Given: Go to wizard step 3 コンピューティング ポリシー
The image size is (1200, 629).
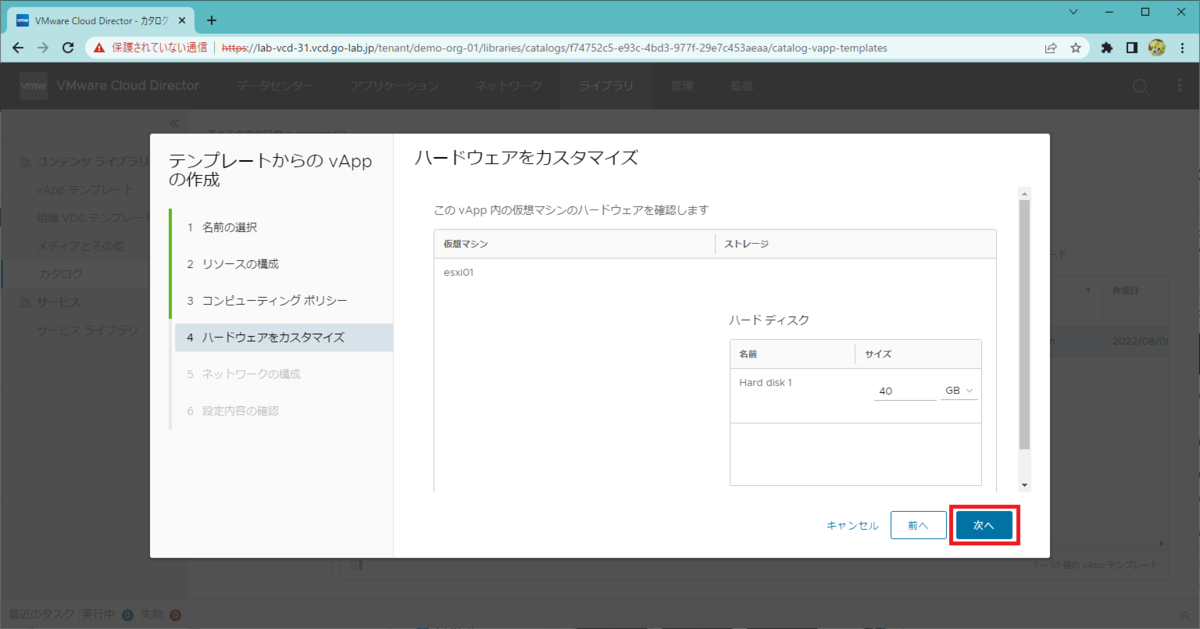Looking at the screenshot, I should 267,300.
